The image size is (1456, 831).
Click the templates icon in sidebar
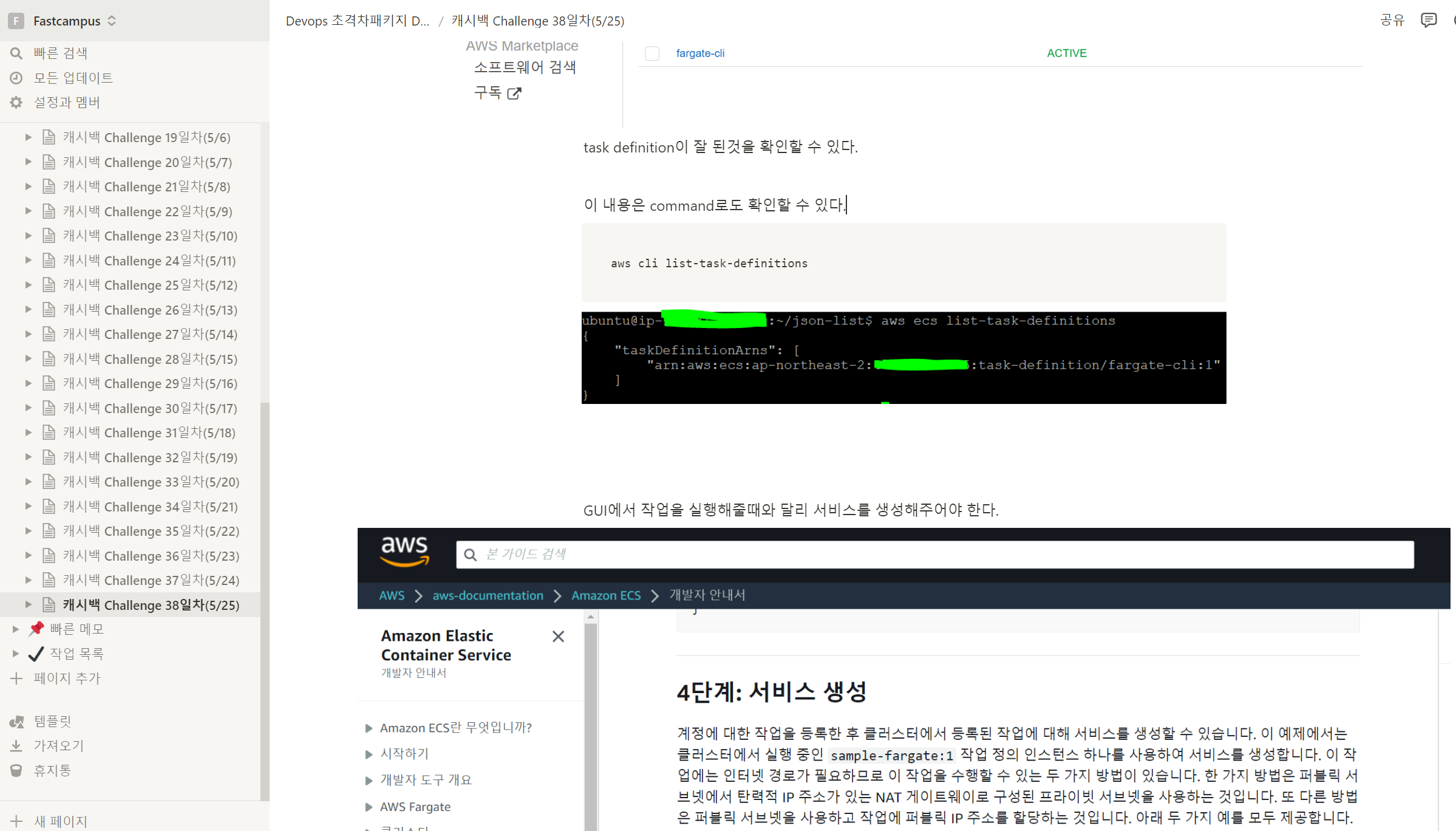(x=16, y=722)
